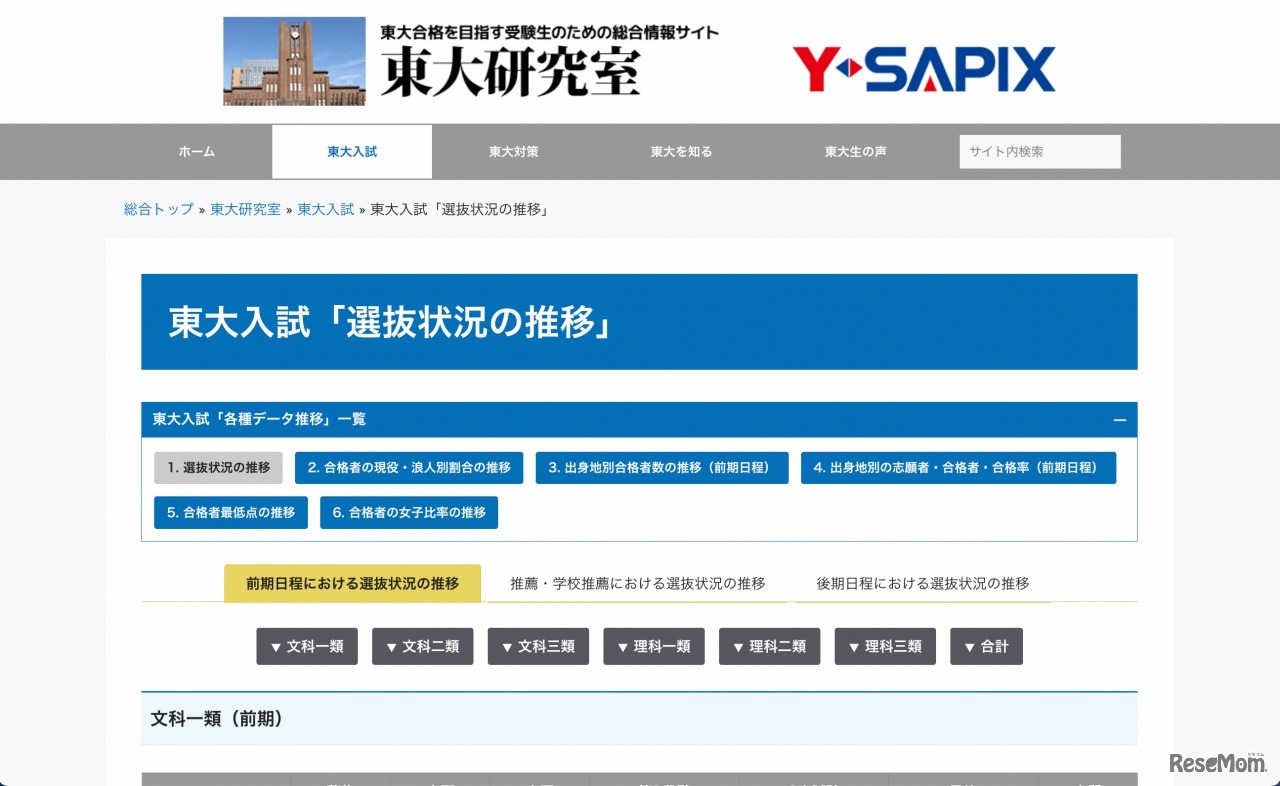Select the 1. 選抜状況の推移 button
Viewport: 1280px width, 786px height.
pos(218,467)
